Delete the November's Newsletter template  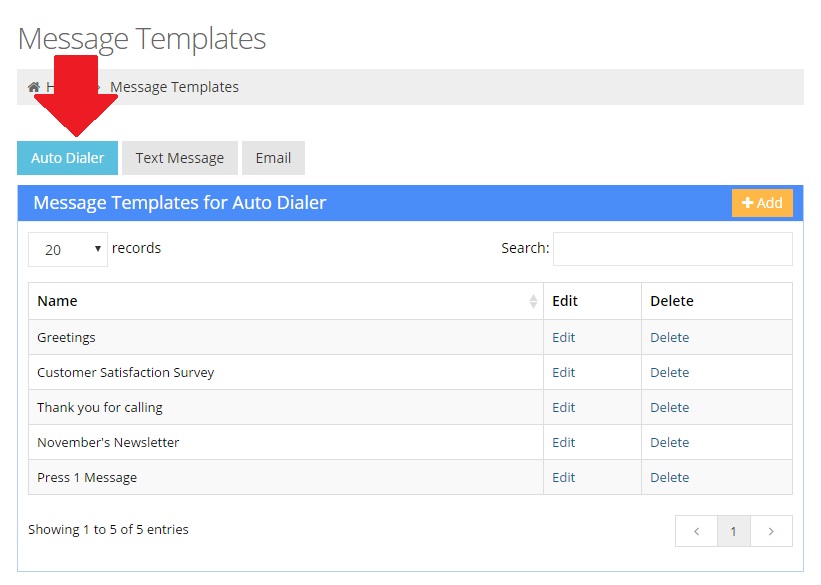pyautogui.click(x=669, y=442)
